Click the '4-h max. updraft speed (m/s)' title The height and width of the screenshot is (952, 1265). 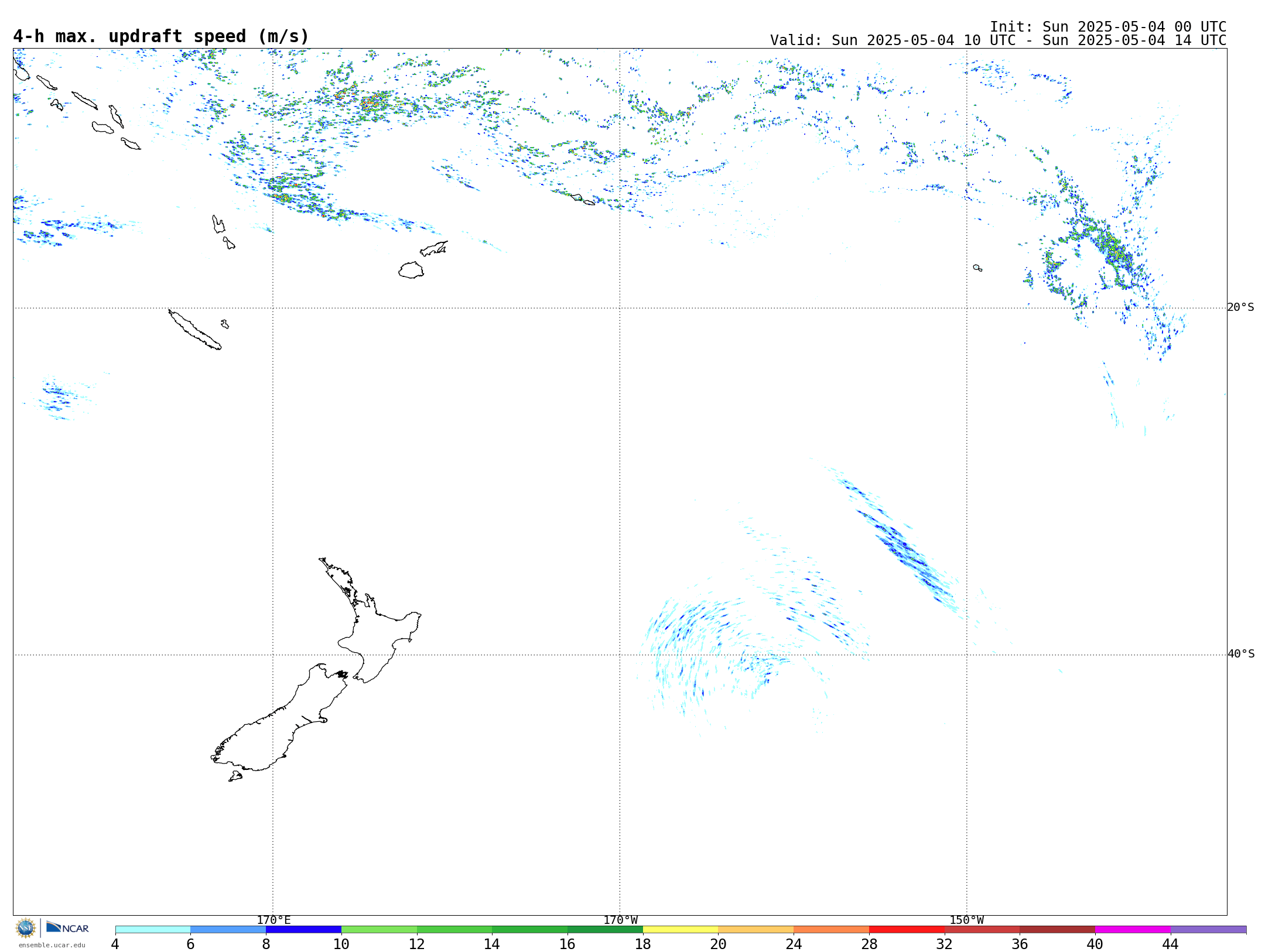pyautogui.click(x=161, y=36)
